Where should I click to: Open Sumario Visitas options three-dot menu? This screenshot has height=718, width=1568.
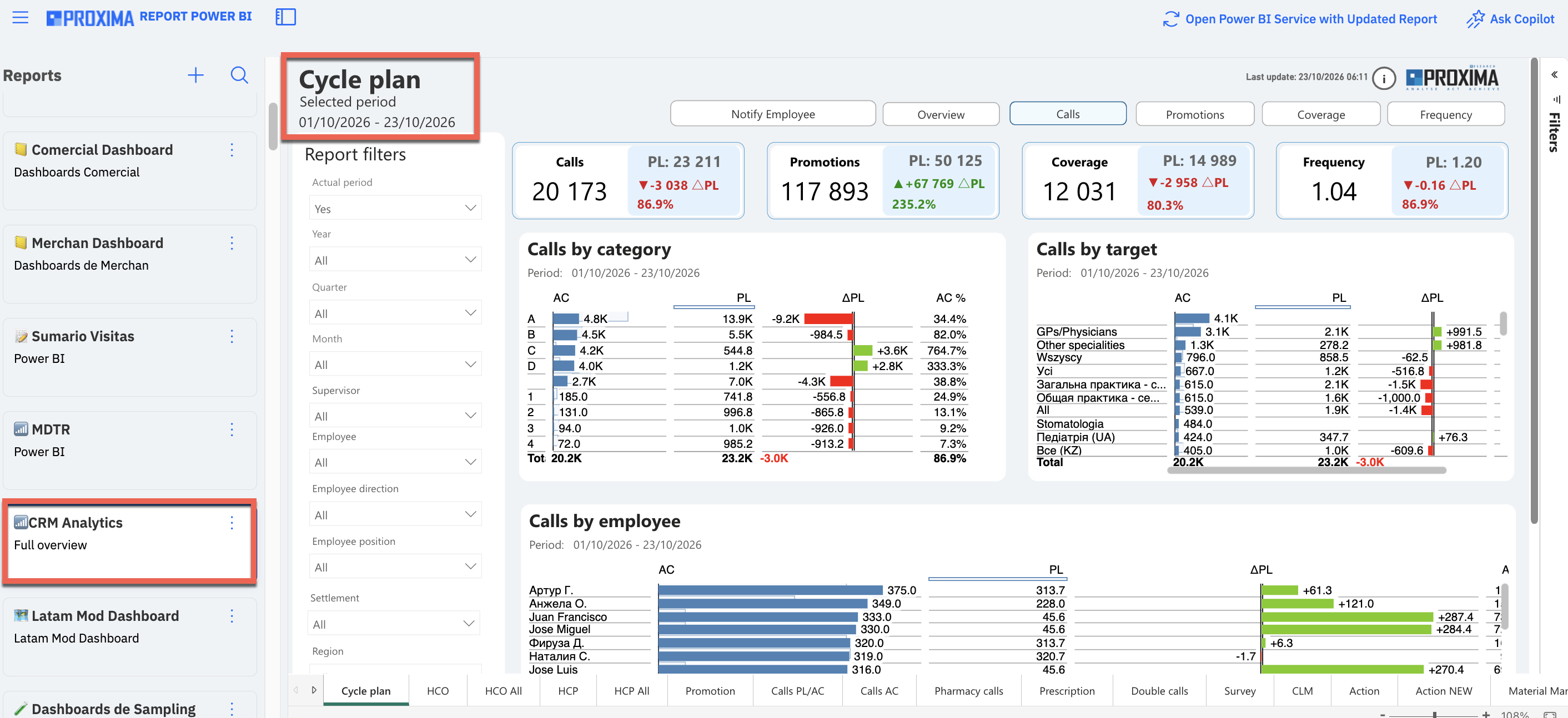click(x=232, y=336)
